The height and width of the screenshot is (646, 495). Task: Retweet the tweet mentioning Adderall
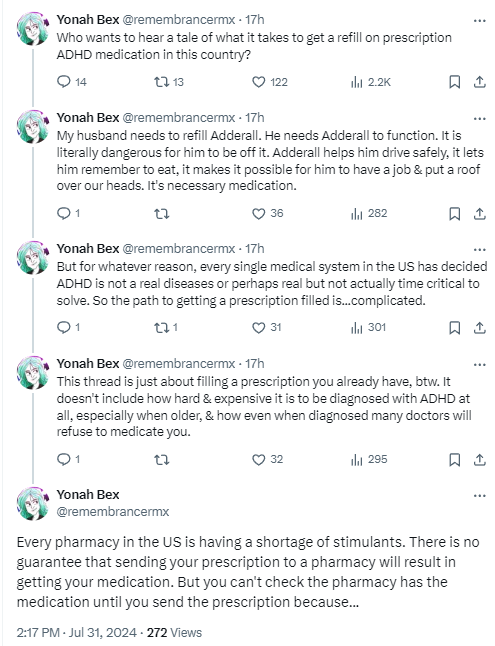(162, 214)
